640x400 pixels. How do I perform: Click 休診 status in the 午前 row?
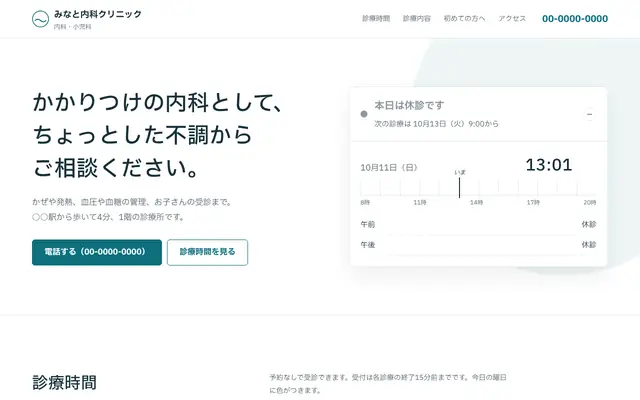589,224
